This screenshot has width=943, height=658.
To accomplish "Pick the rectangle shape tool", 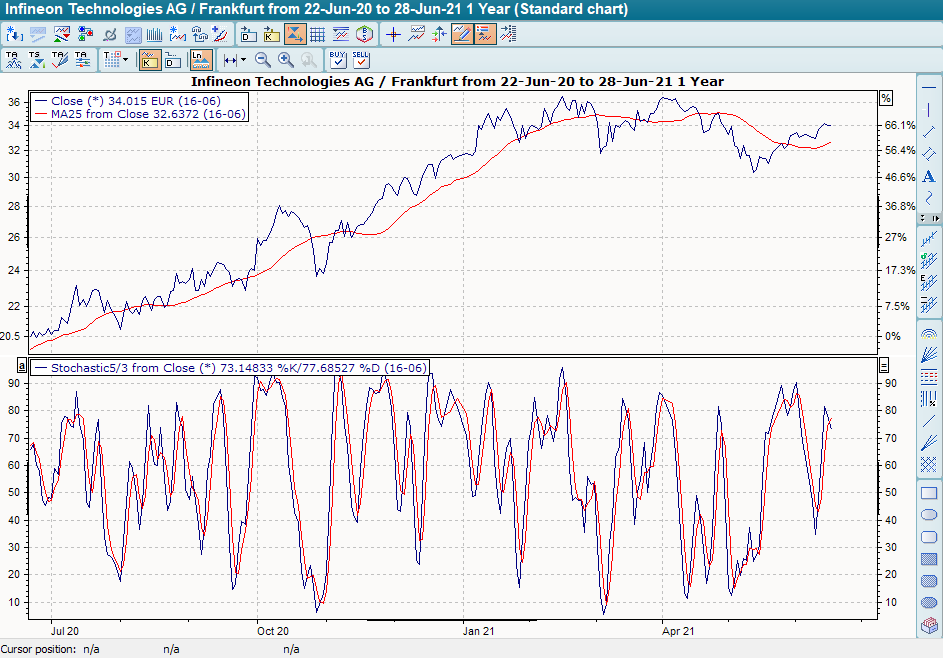I will pyautogui.click(x=929, y=493).
